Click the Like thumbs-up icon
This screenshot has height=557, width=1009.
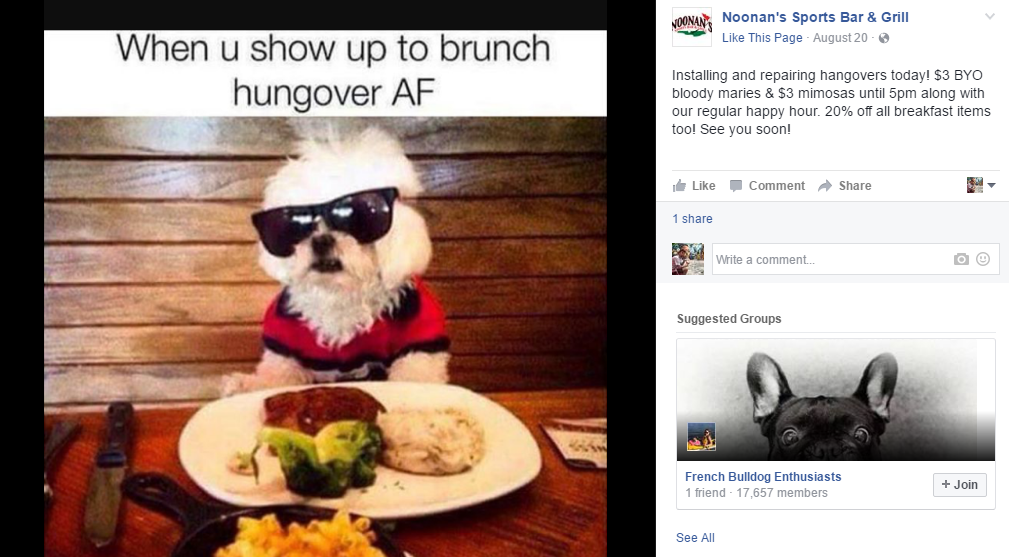click(679, 186)
